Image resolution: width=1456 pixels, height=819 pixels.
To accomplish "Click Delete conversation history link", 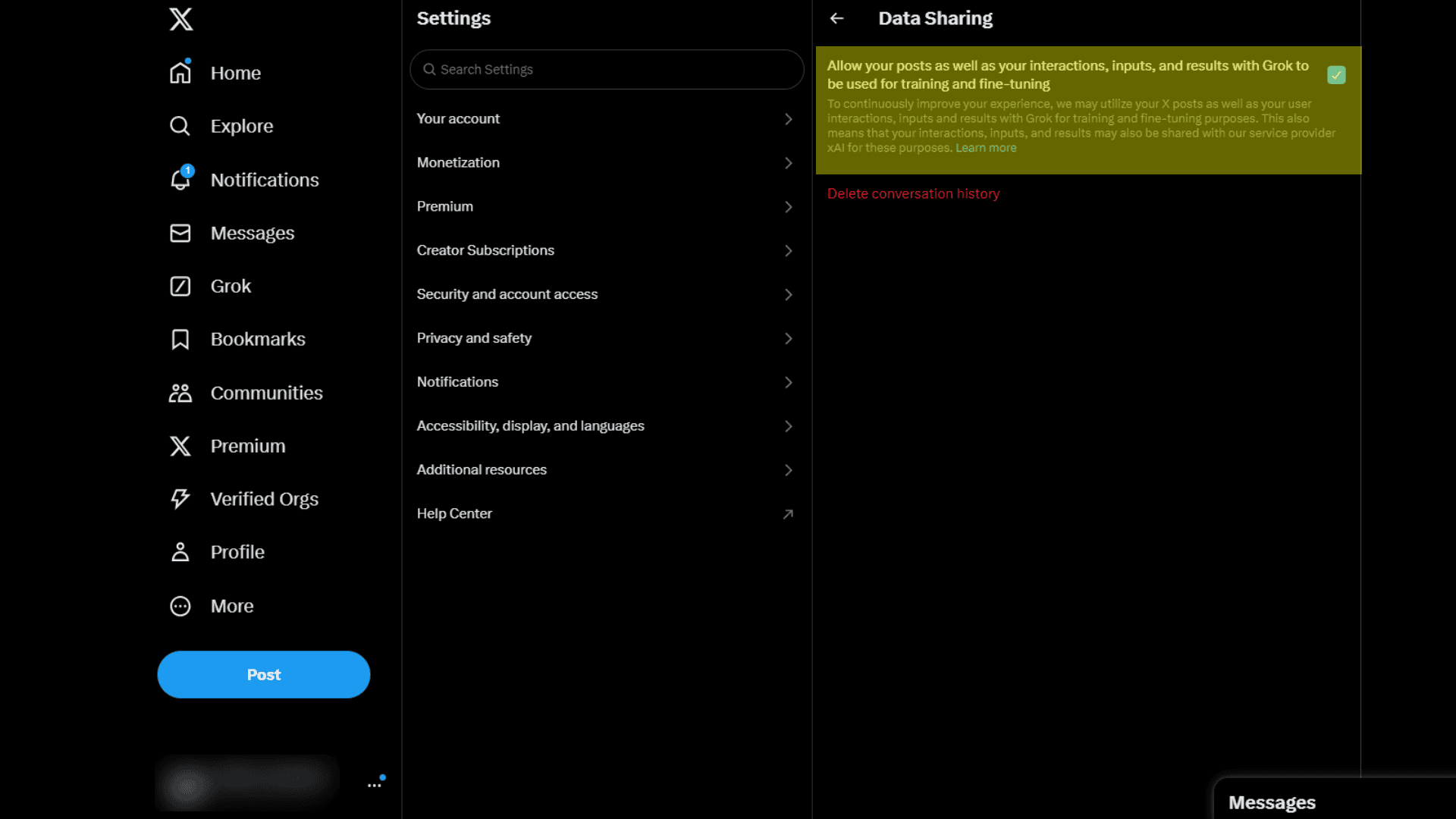I will click(x=913, y=193).
